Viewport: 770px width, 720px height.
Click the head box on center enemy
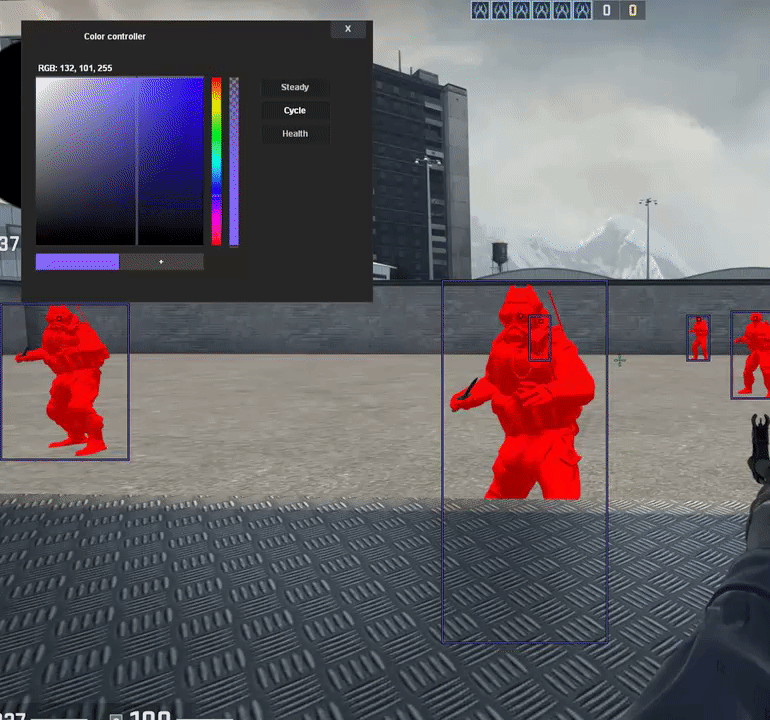pos(540,338)
